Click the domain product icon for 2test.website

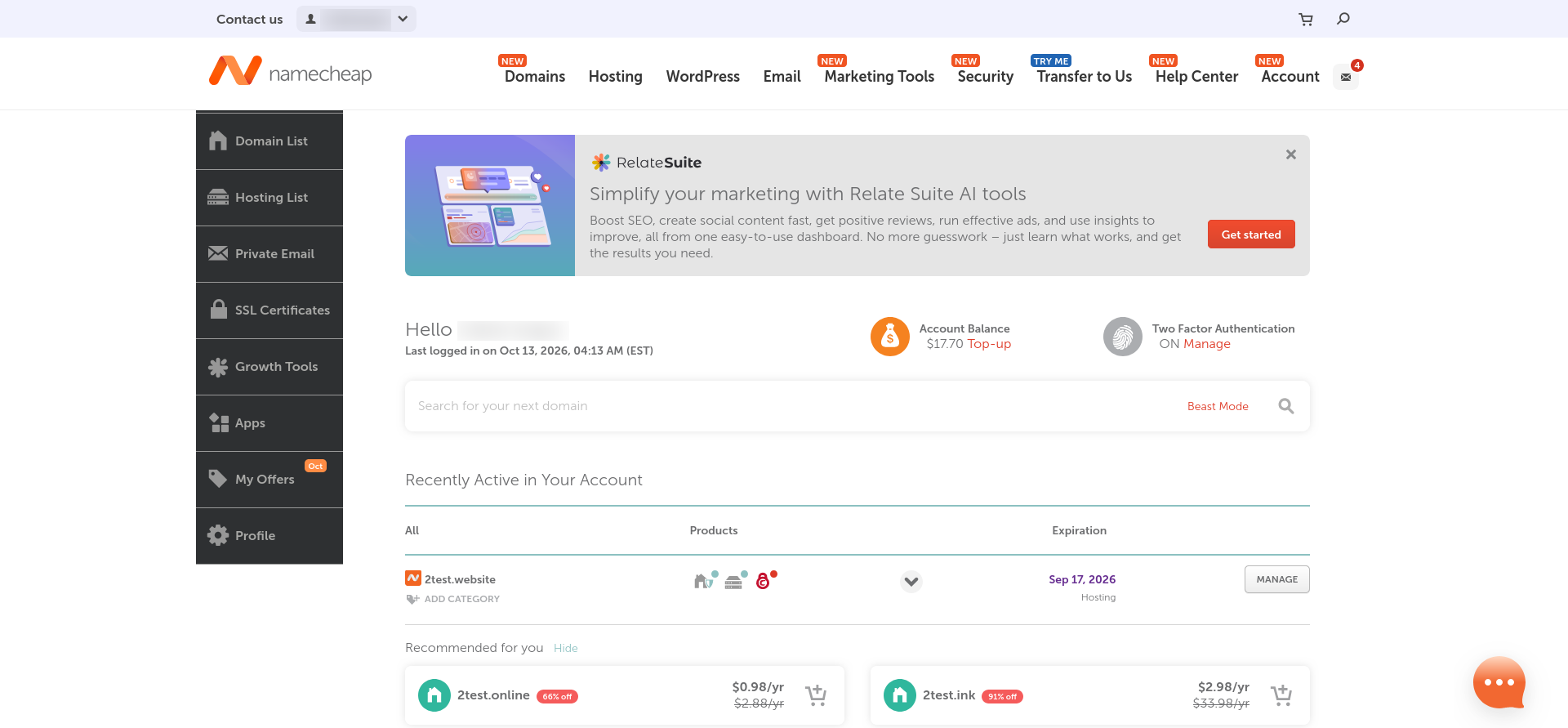tap(704, 580)
